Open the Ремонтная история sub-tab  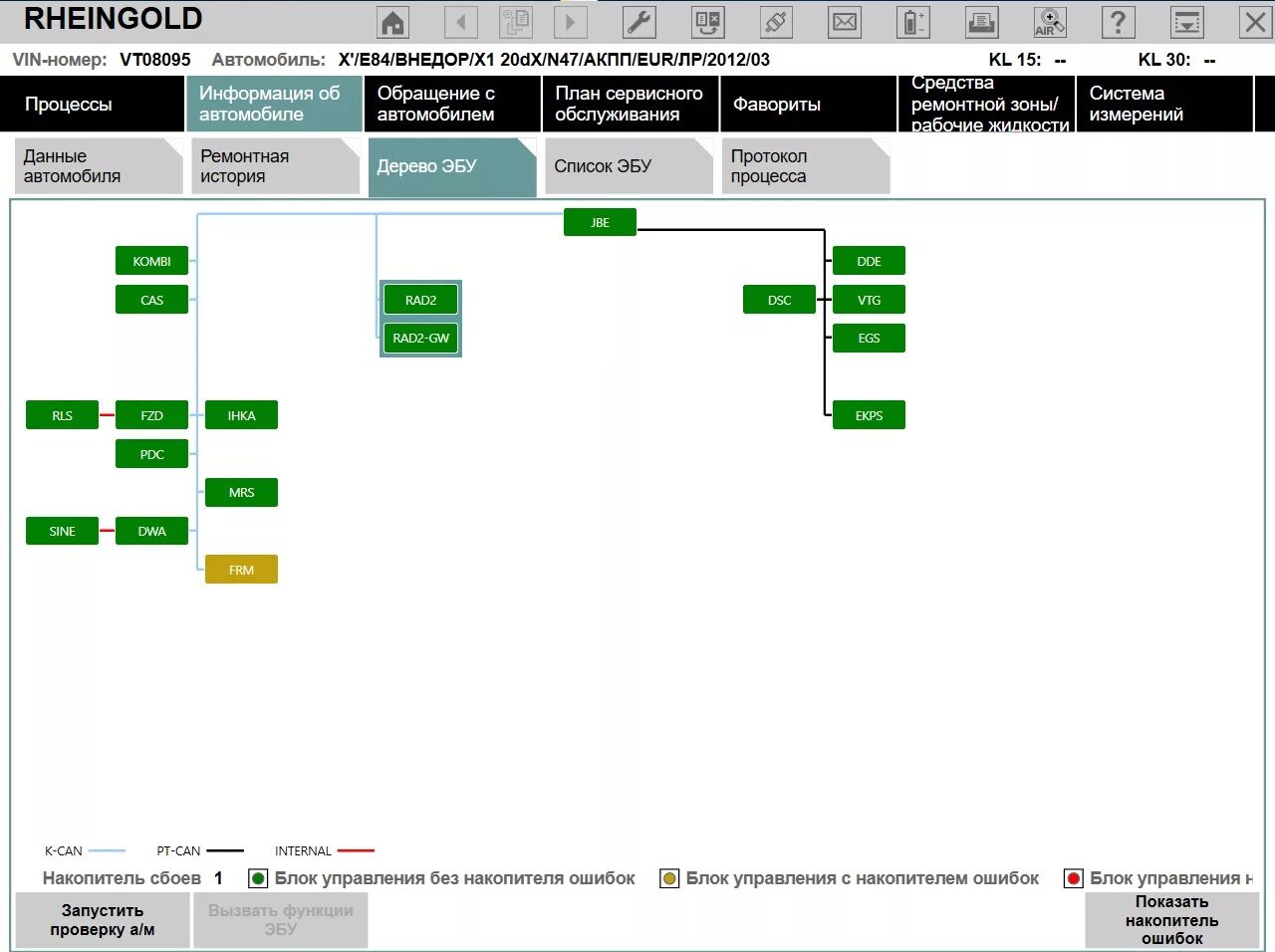(276, 166)
